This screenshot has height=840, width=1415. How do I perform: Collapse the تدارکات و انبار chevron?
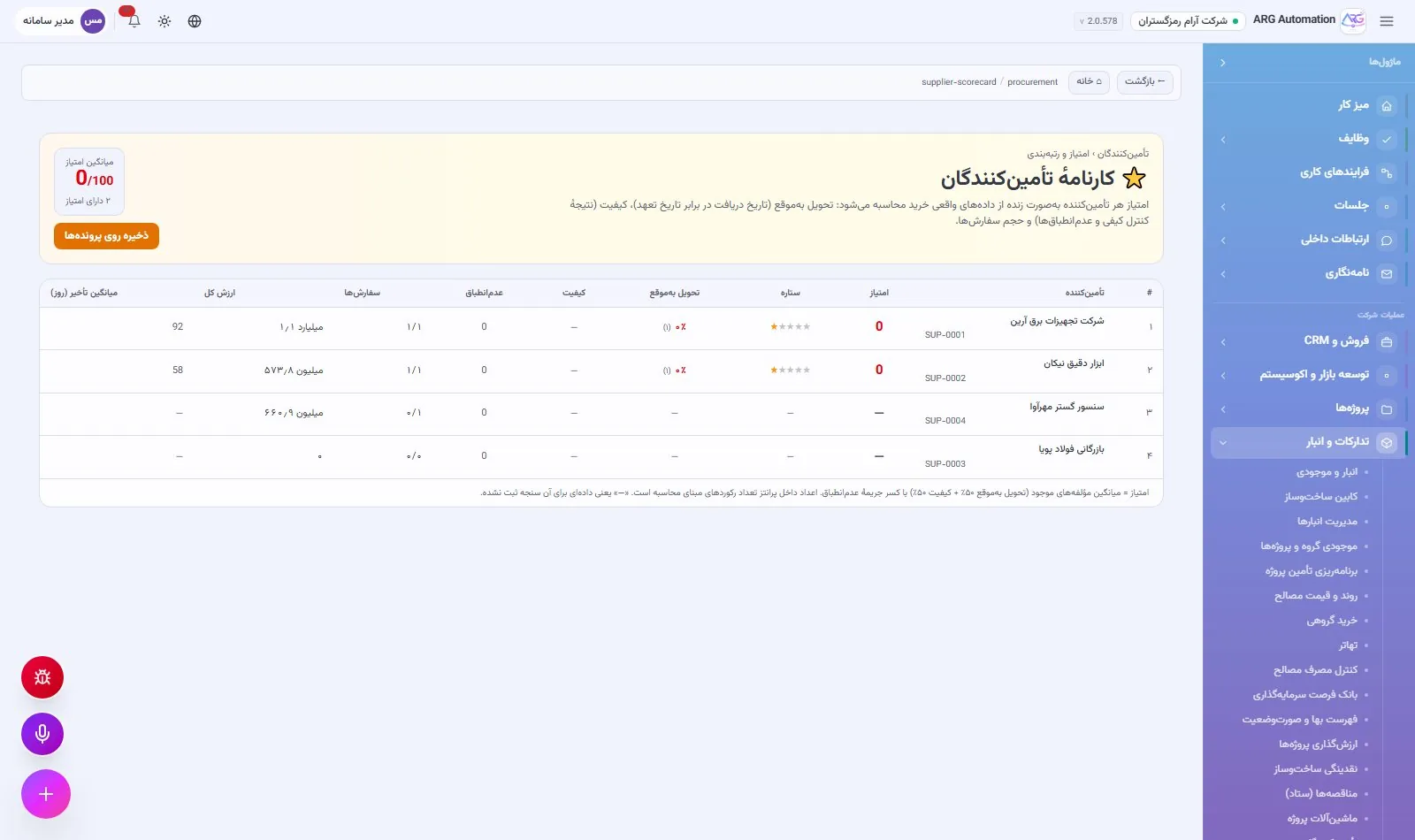click(1223, 442)
